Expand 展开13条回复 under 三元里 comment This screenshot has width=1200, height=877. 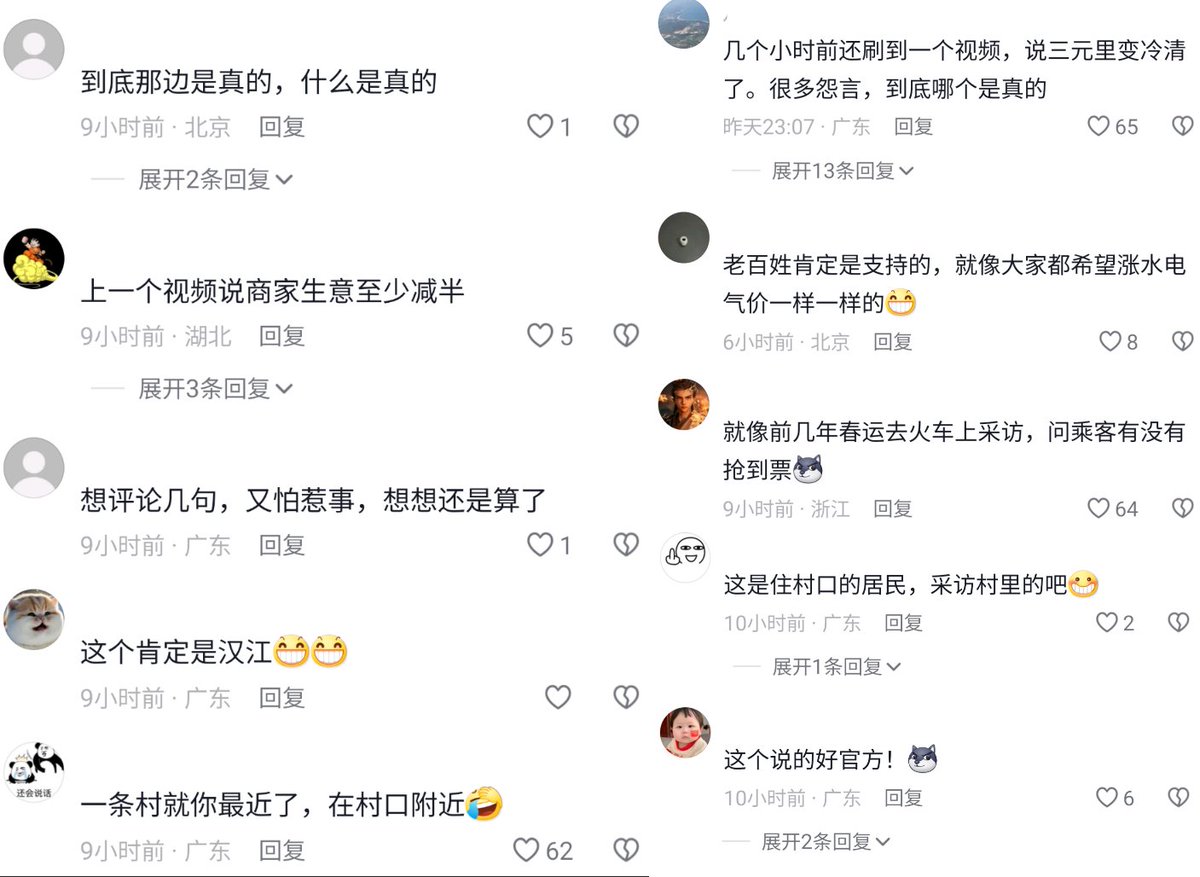[843, 171]
